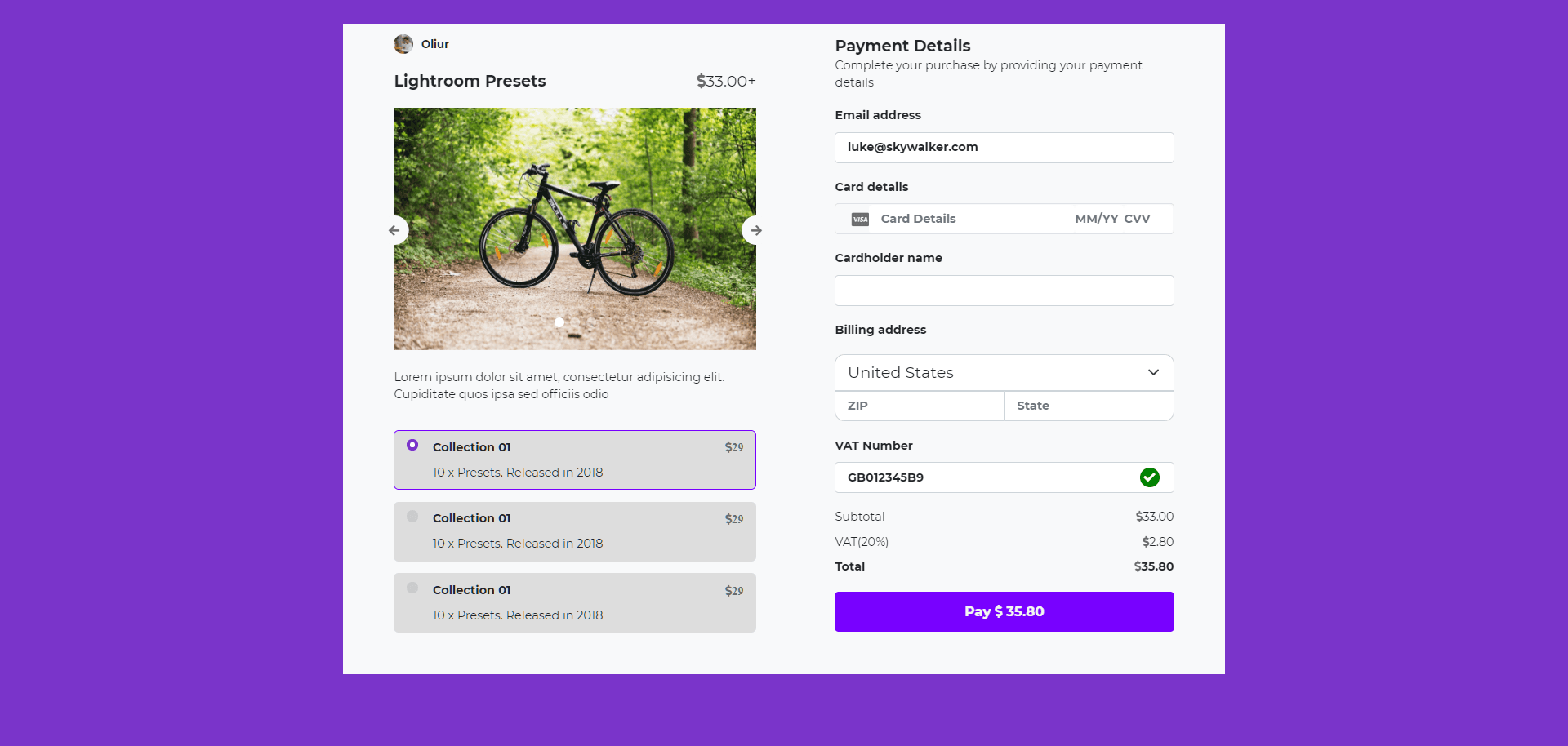The height and width of the screenshot is (746, 1568).
Task: Click the email address field showing luke@skywalker.com
Action: (x=1004, y=148)
